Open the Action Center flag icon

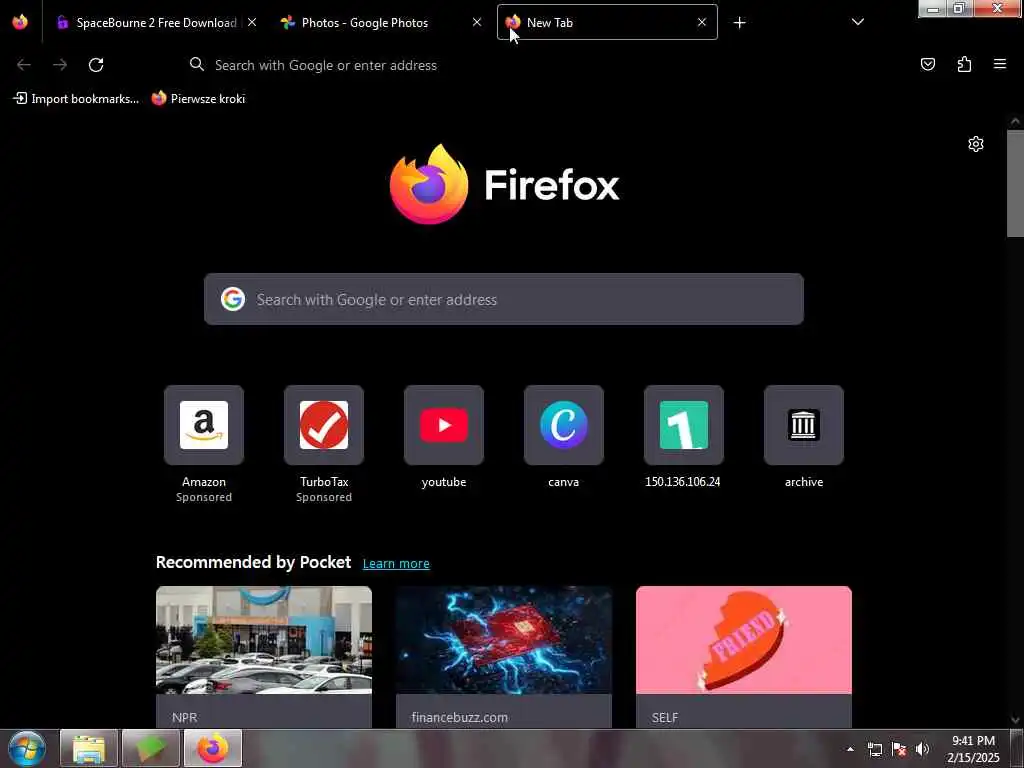pos(899,749)
